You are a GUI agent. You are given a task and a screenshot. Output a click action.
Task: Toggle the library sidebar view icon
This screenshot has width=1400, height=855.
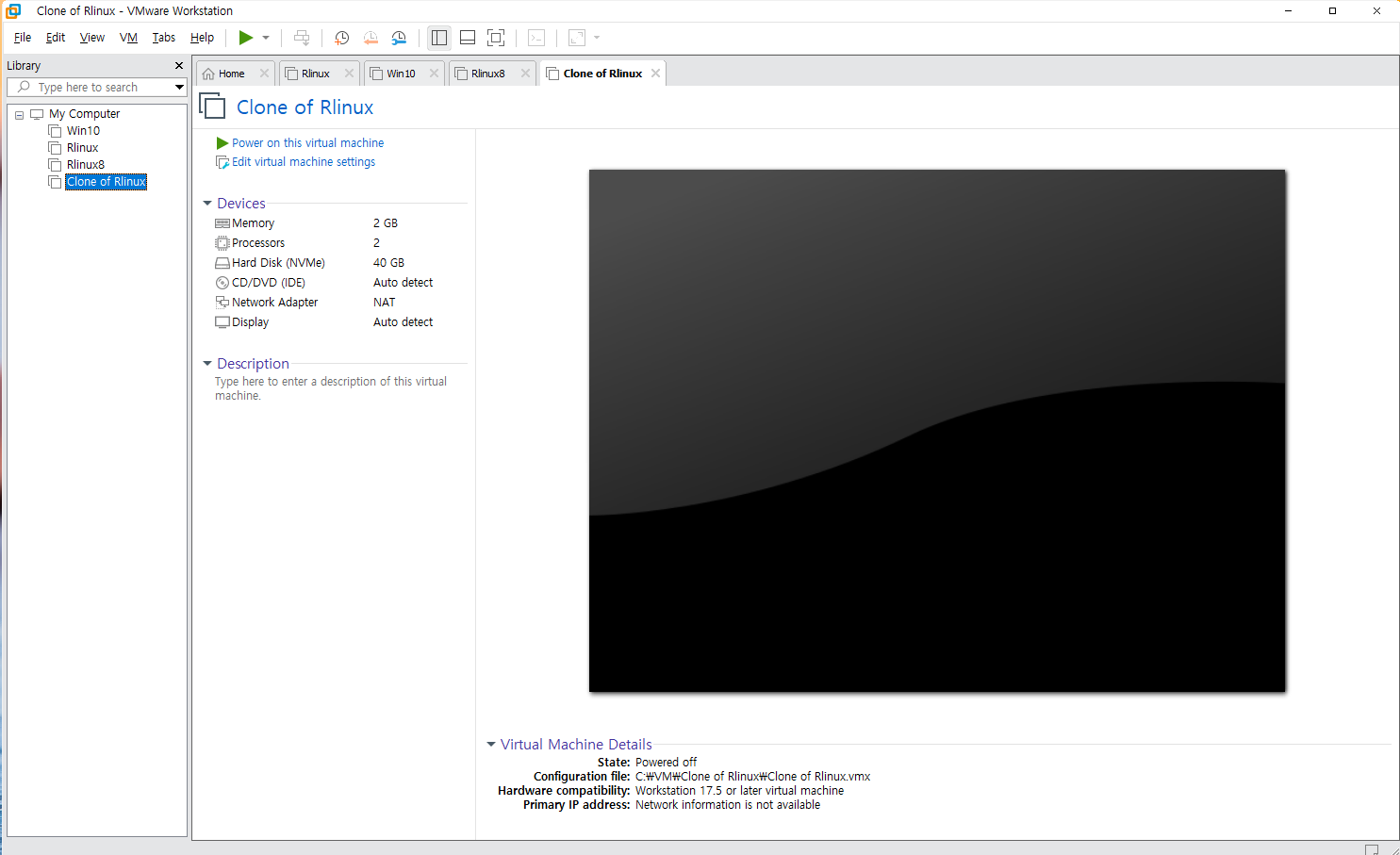[x=439, y=38]
